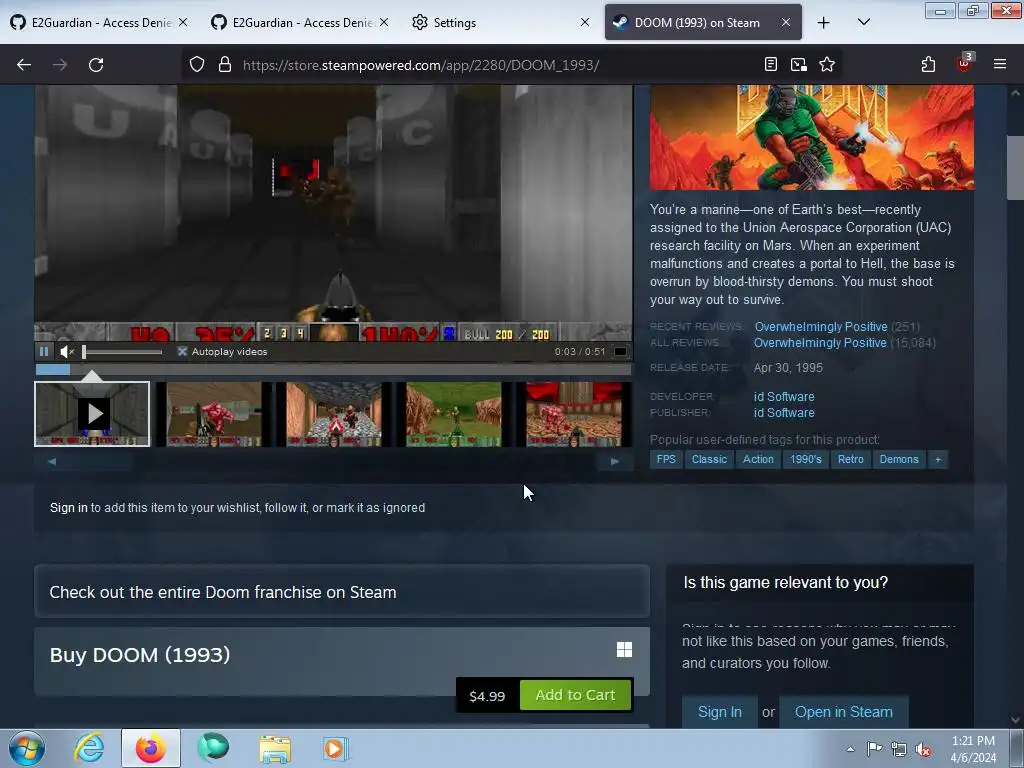Adjust the video volume slider
The width and height of the screenshot is (1024, 768).
(x=122, y=352)
